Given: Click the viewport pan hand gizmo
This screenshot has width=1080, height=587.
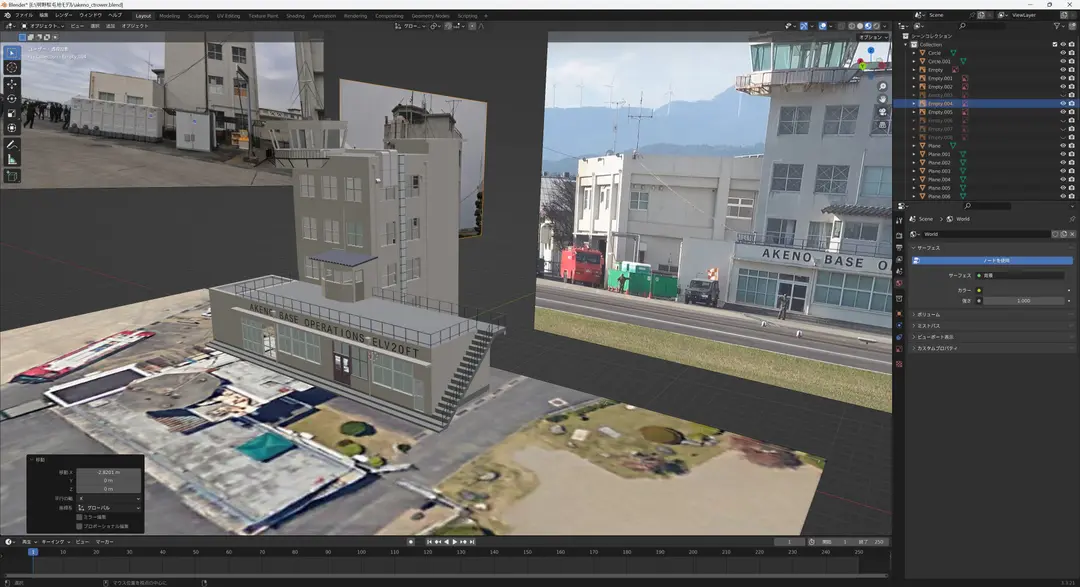Looking at the screenshot, I should point(882,99).
